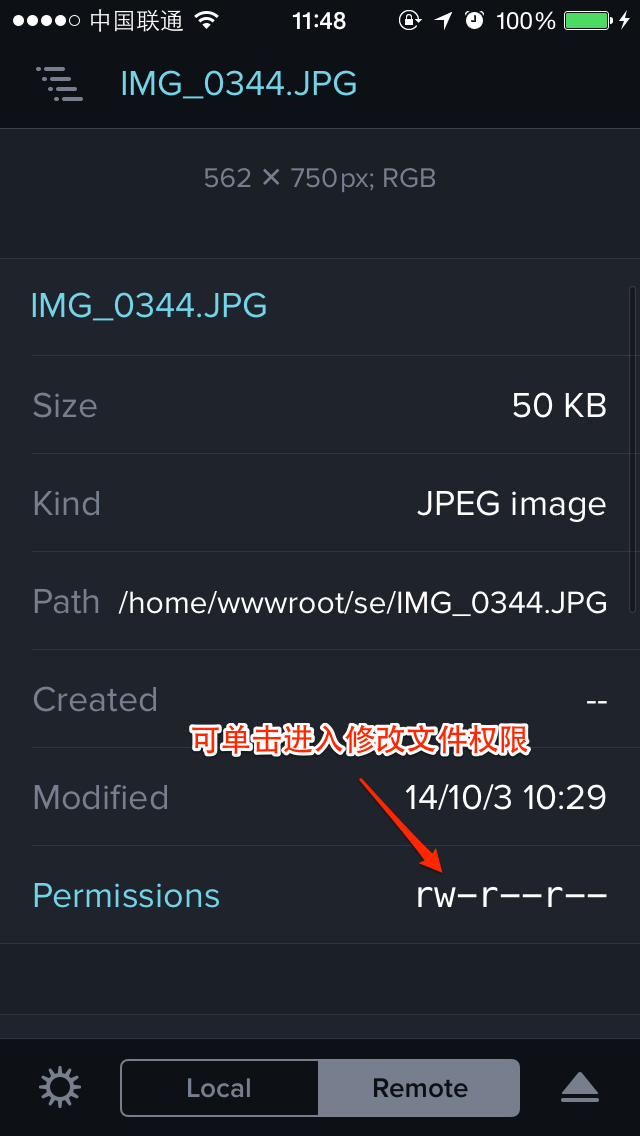This screenshot has width=640, height=1136.
Task: Open the file list hierarchy icon
Action: 59,83
